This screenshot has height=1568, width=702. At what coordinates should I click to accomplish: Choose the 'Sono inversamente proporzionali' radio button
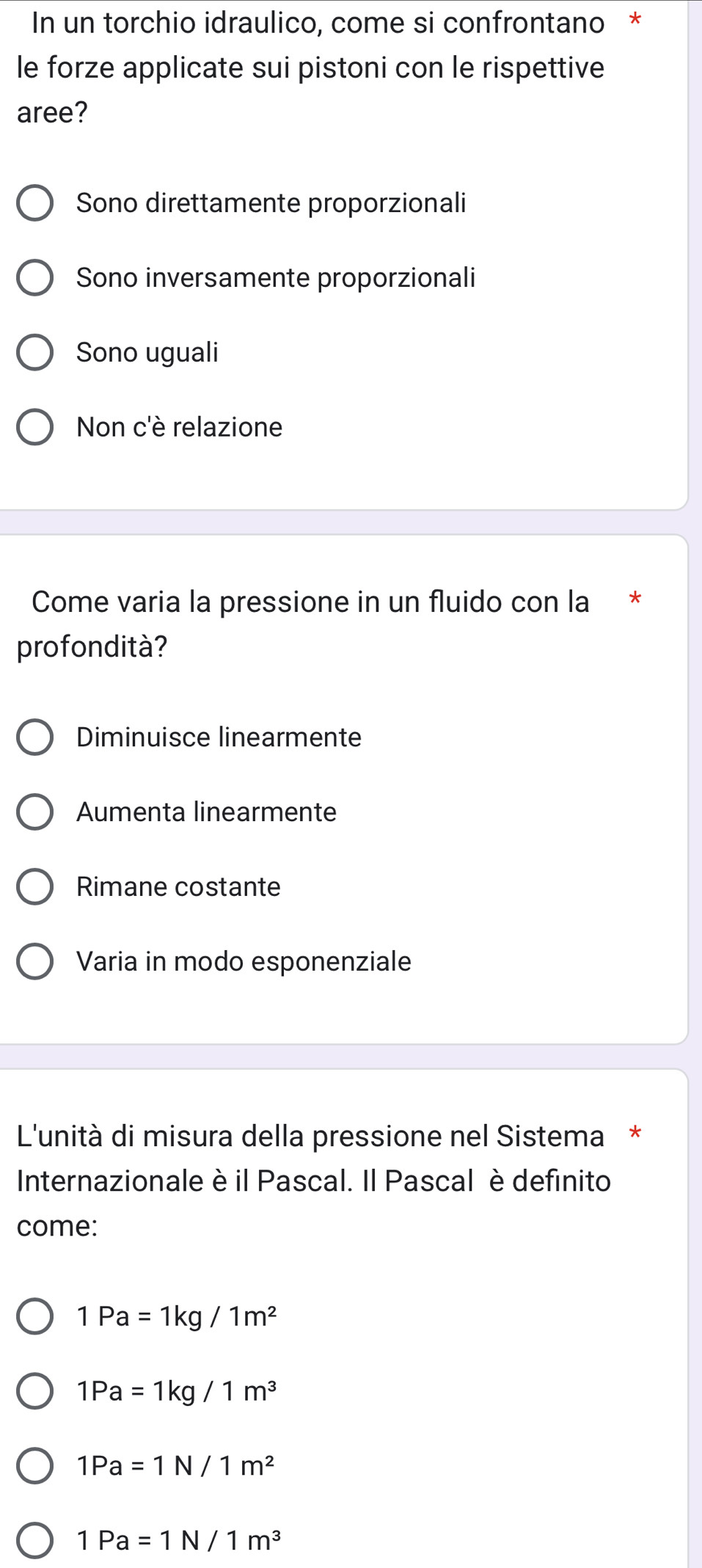tap(34, 278)
